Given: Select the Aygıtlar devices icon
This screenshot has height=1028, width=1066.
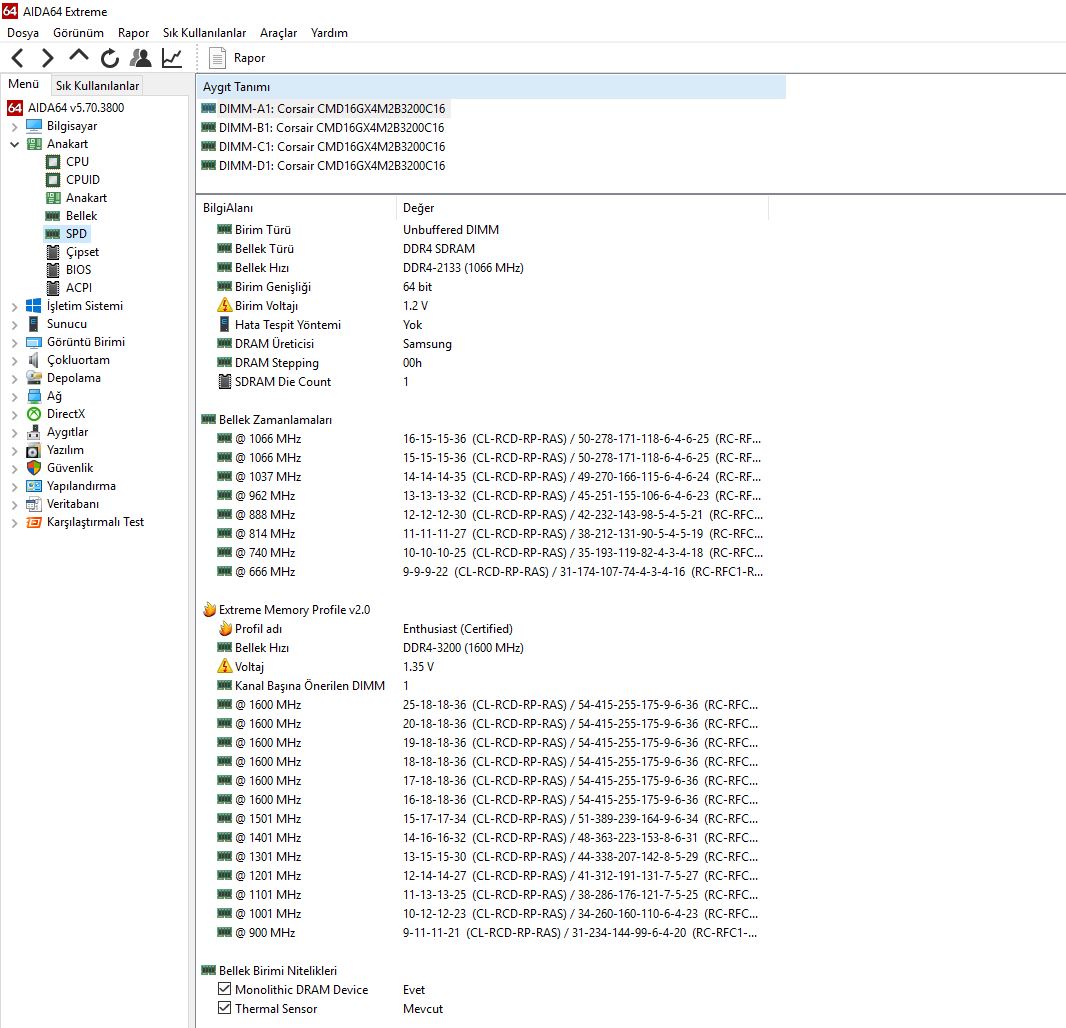Looking at the screenshot, I should click(33, 432).
